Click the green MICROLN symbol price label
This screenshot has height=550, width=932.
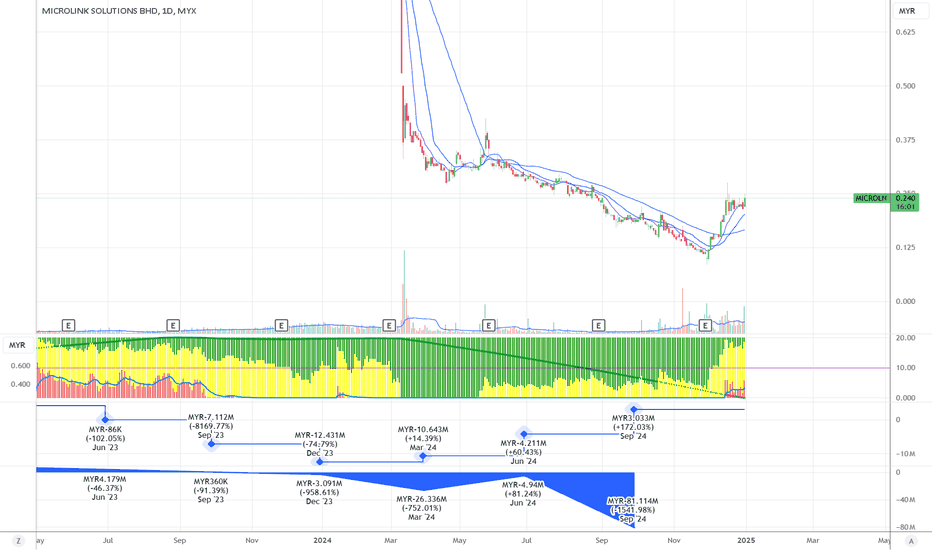click(871, 198)
